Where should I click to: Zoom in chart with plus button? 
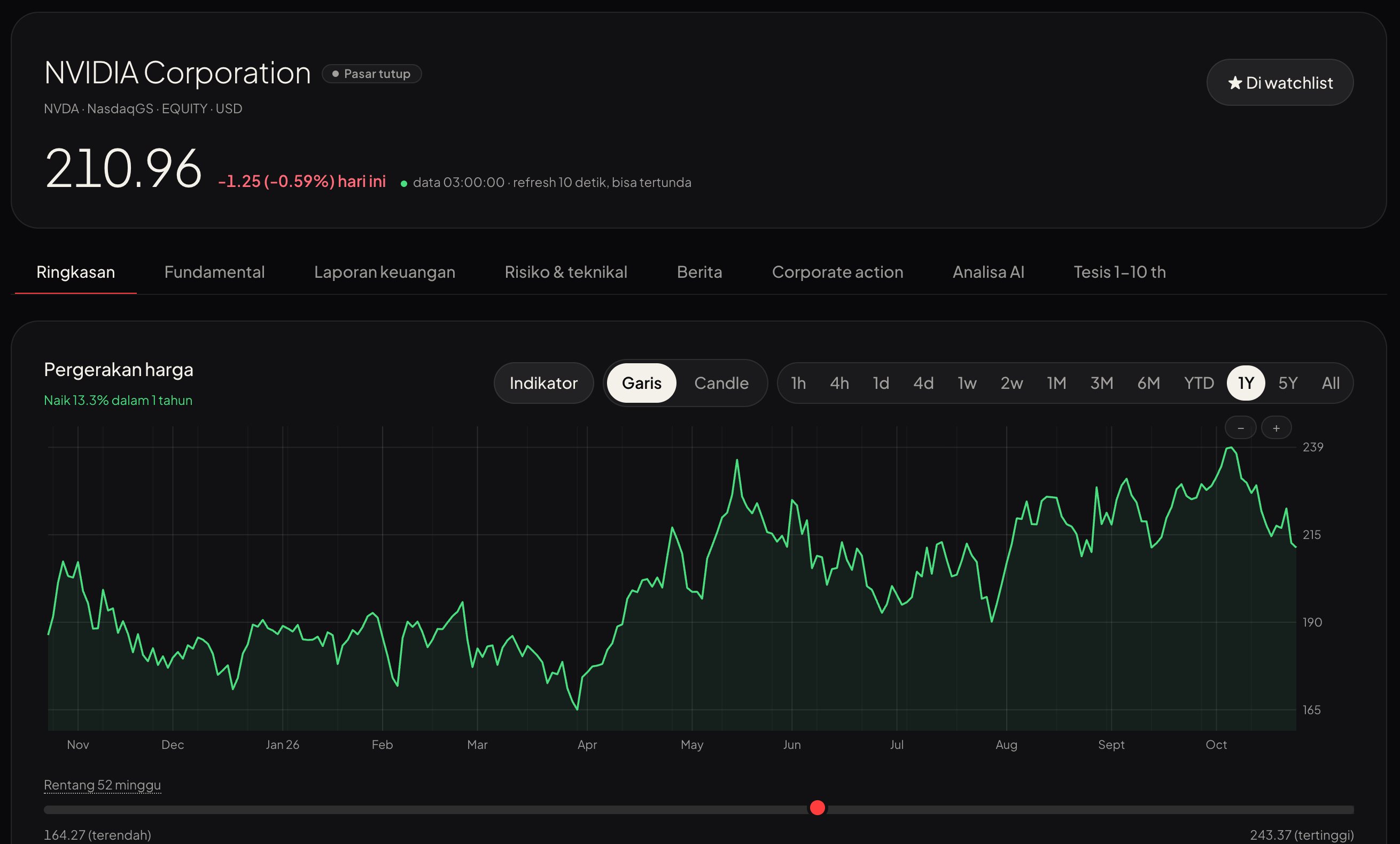click(1276, 428)
